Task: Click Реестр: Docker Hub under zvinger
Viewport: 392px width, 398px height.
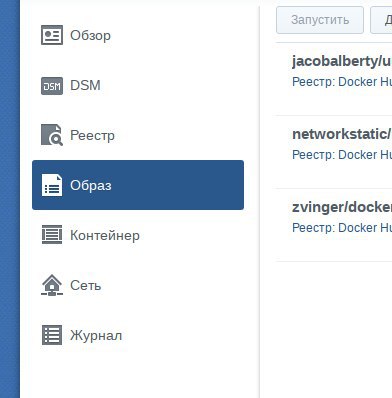Action: tap(342, 228)
